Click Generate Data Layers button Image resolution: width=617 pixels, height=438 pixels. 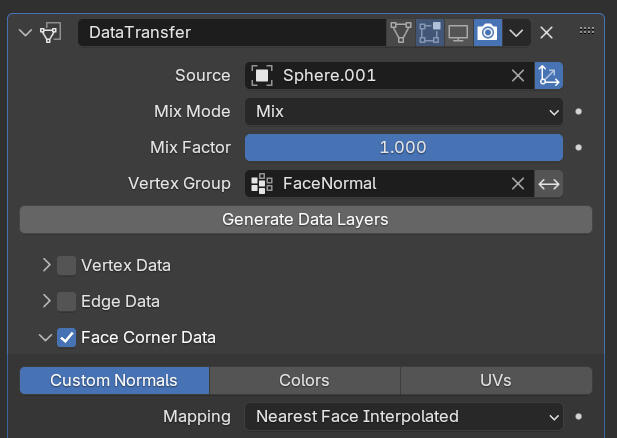(x=305, y=219)
